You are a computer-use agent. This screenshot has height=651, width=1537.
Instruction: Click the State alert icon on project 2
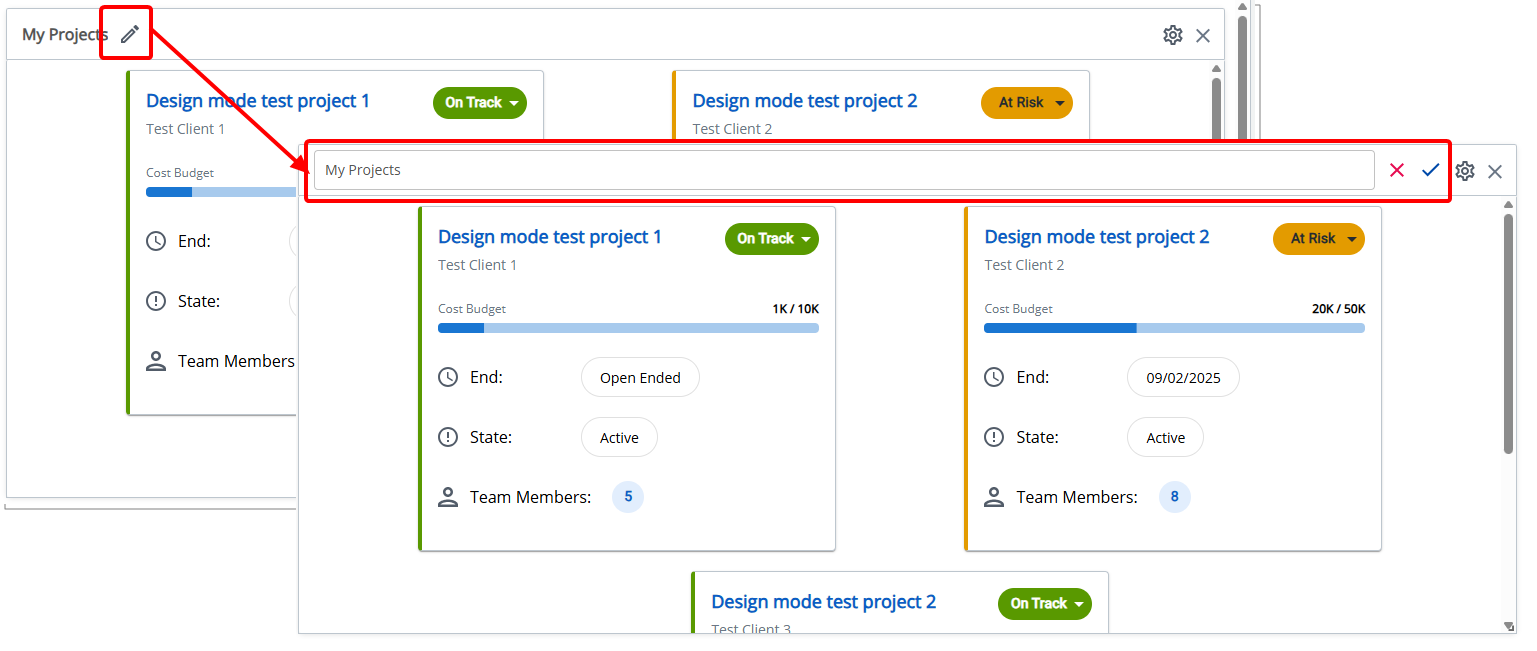tap(994, 437)
